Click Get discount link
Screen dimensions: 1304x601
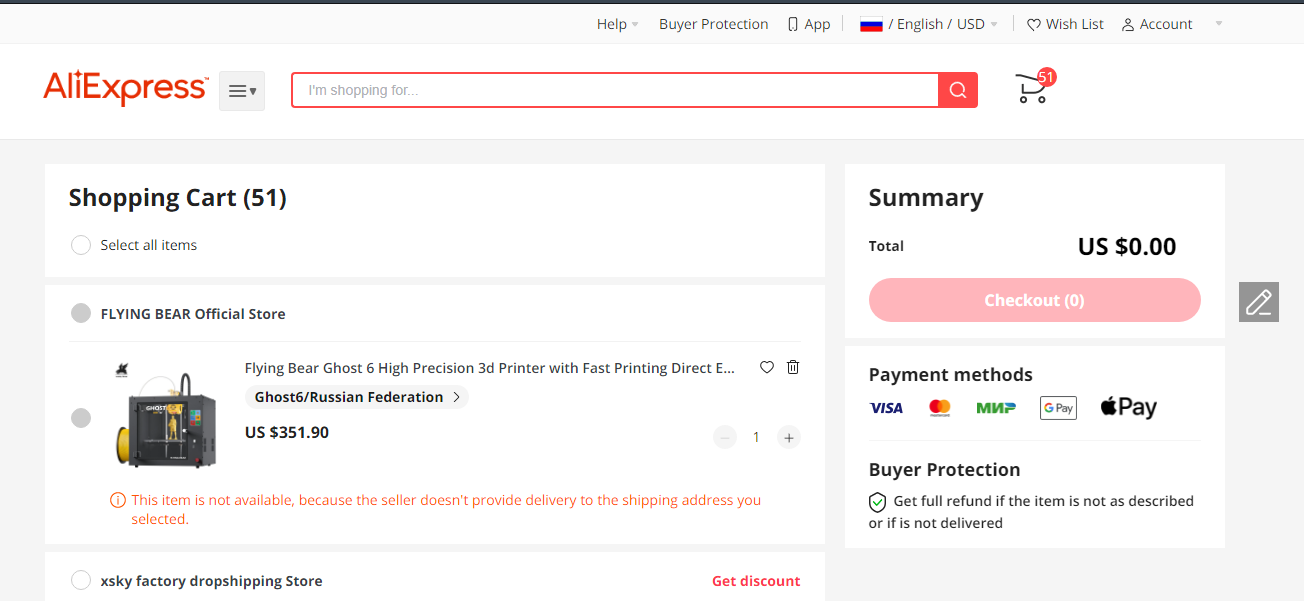coord(756,581)
